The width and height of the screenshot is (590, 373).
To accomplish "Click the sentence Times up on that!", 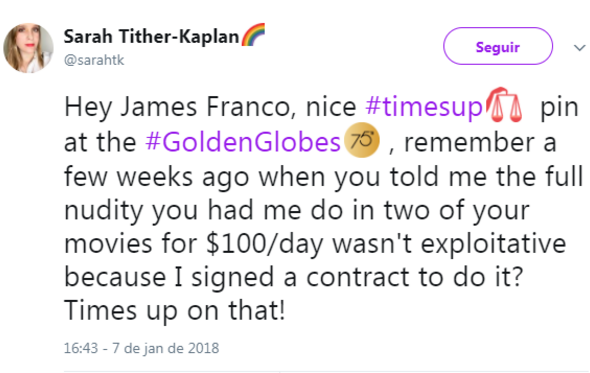I will (175, 310).
